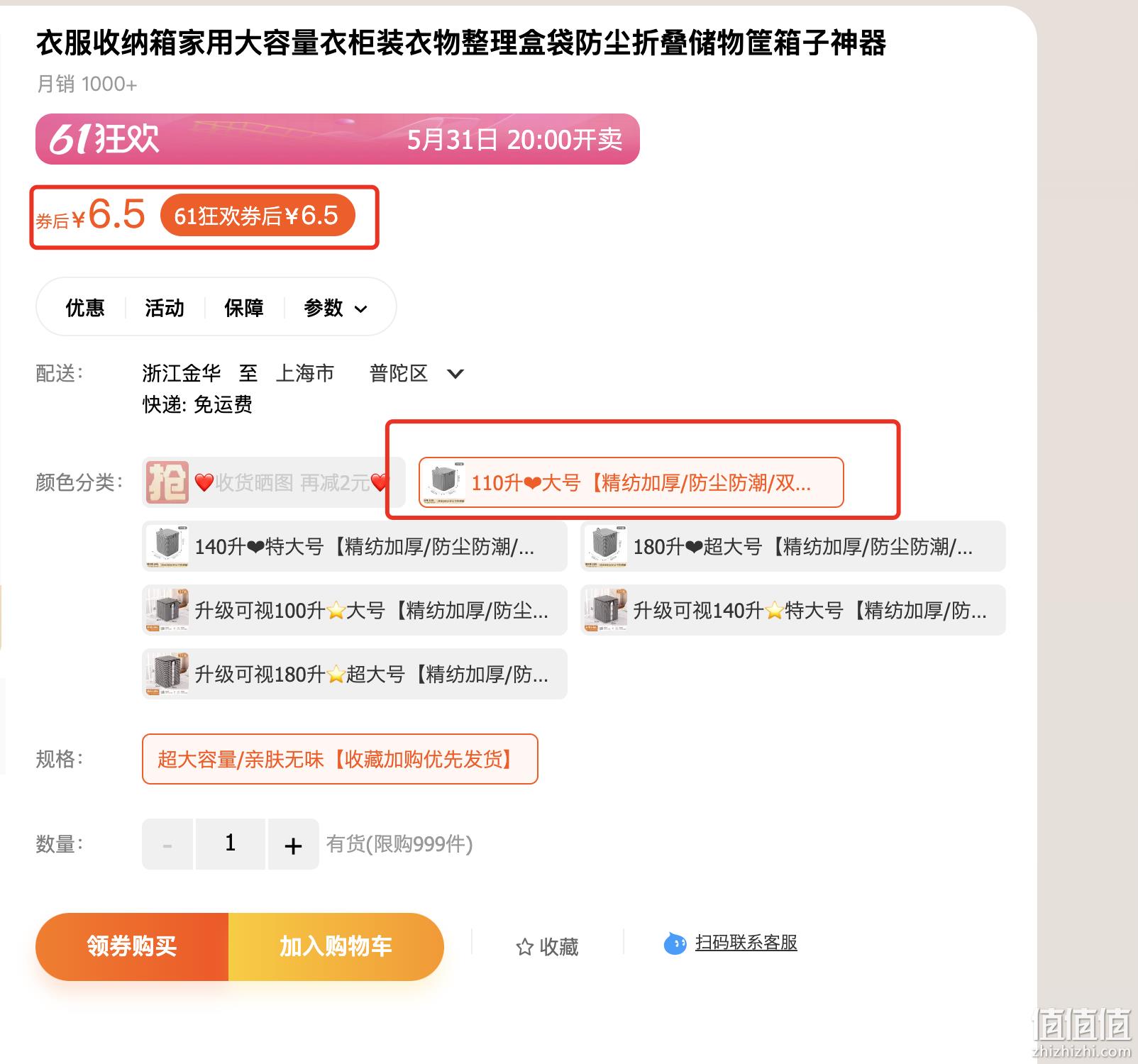Click the blue customer service mascot icon

tap(675, 943)
